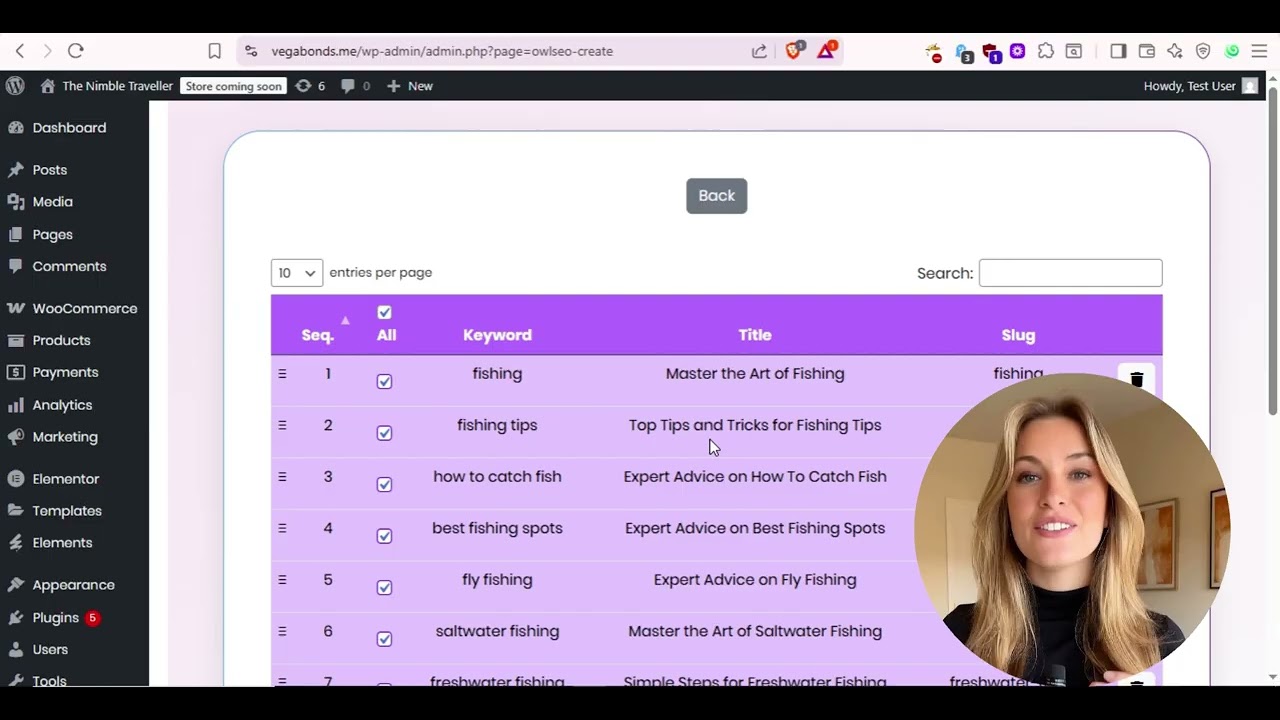1280x720 pixels.
Task: Open the Brave Shields lion icon
Action: (x=794, y=50)
